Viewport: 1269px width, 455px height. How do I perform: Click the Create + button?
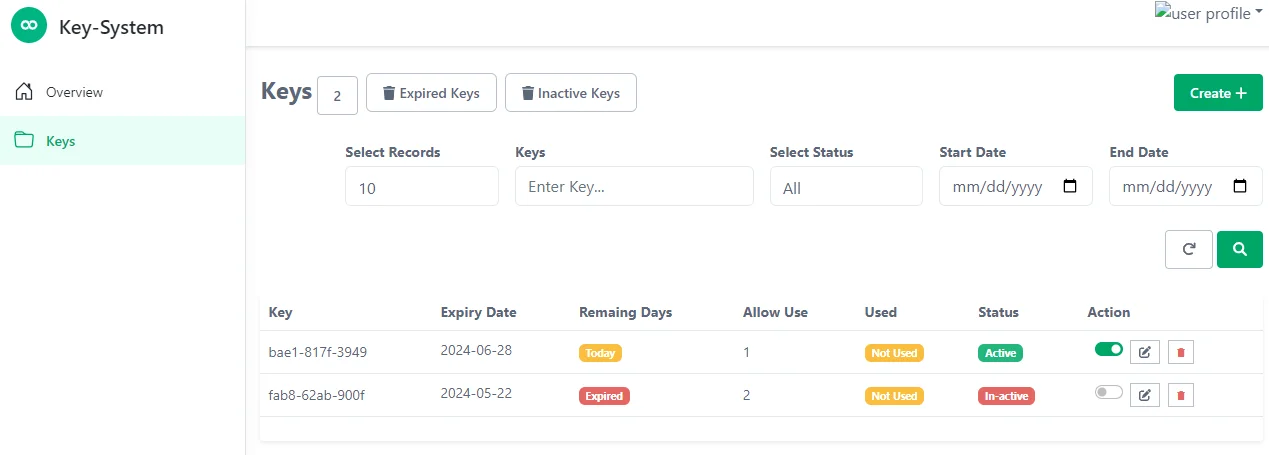1217,93
